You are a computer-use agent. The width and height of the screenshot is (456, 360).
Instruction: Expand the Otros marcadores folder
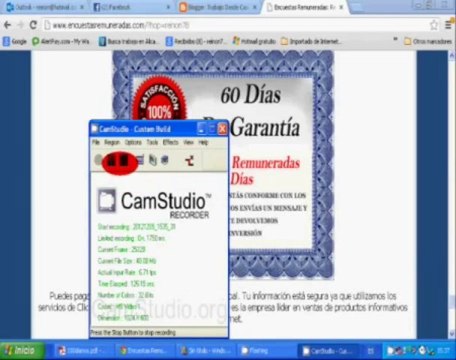click(428, 41)
